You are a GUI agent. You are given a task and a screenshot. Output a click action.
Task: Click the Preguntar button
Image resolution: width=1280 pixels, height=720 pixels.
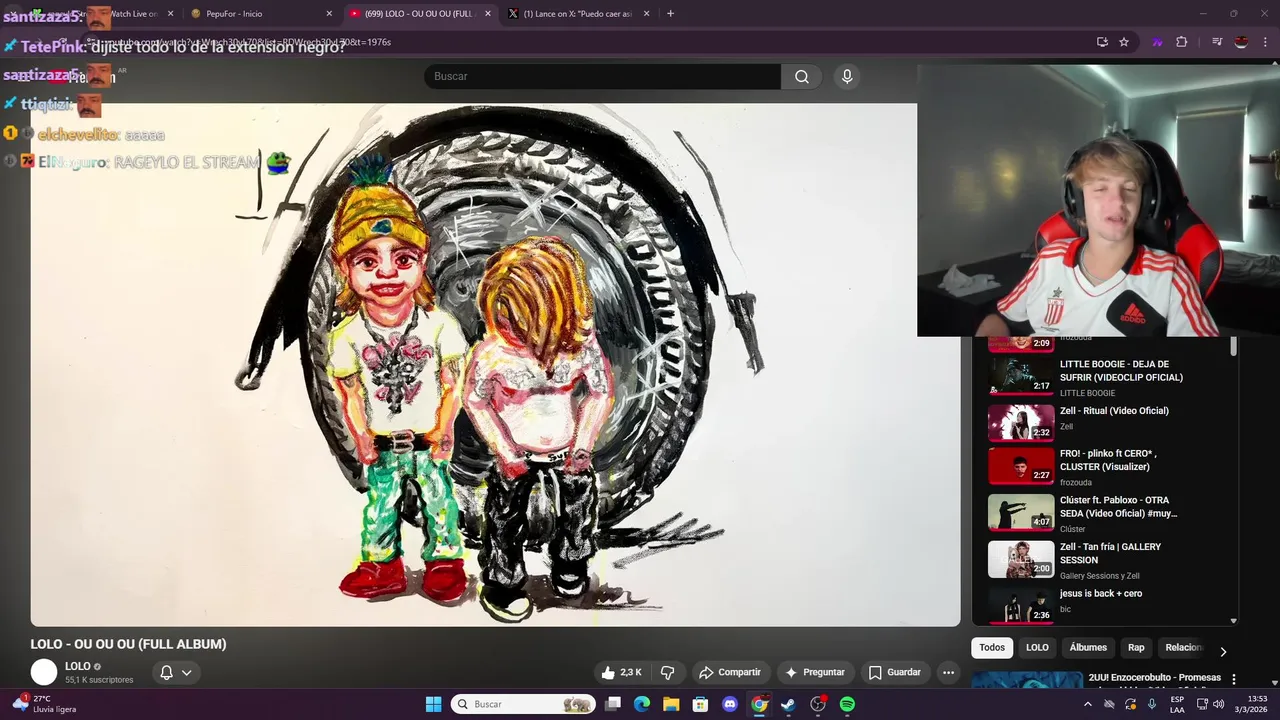click(815, 672)
